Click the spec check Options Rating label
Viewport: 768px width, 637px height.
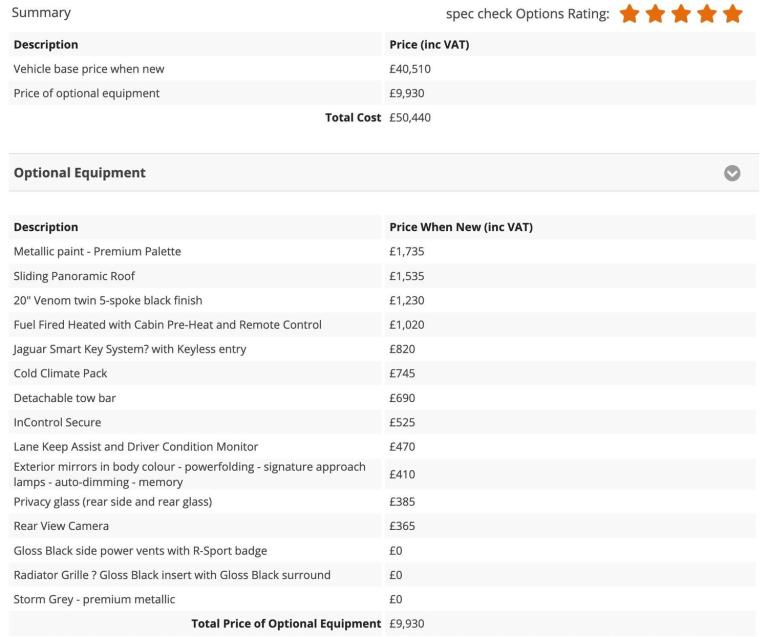point(528,14)
